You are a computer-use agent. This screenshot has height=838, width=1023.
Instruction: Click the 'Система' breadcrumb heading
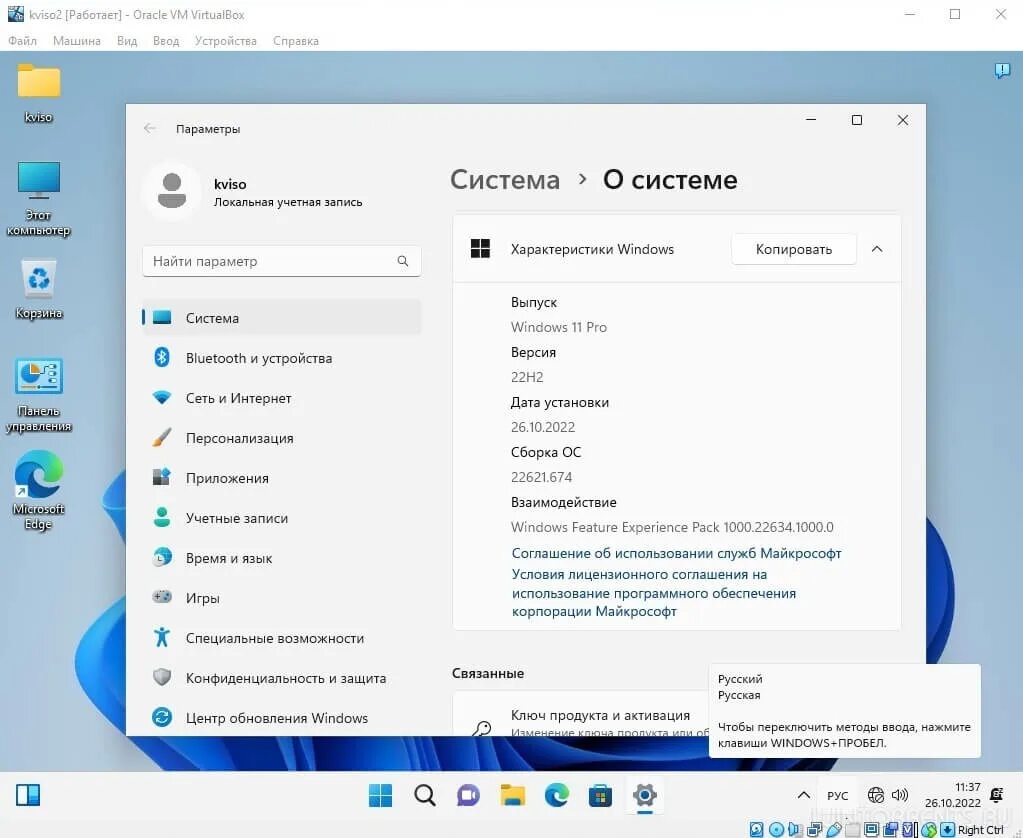(505, 179)
